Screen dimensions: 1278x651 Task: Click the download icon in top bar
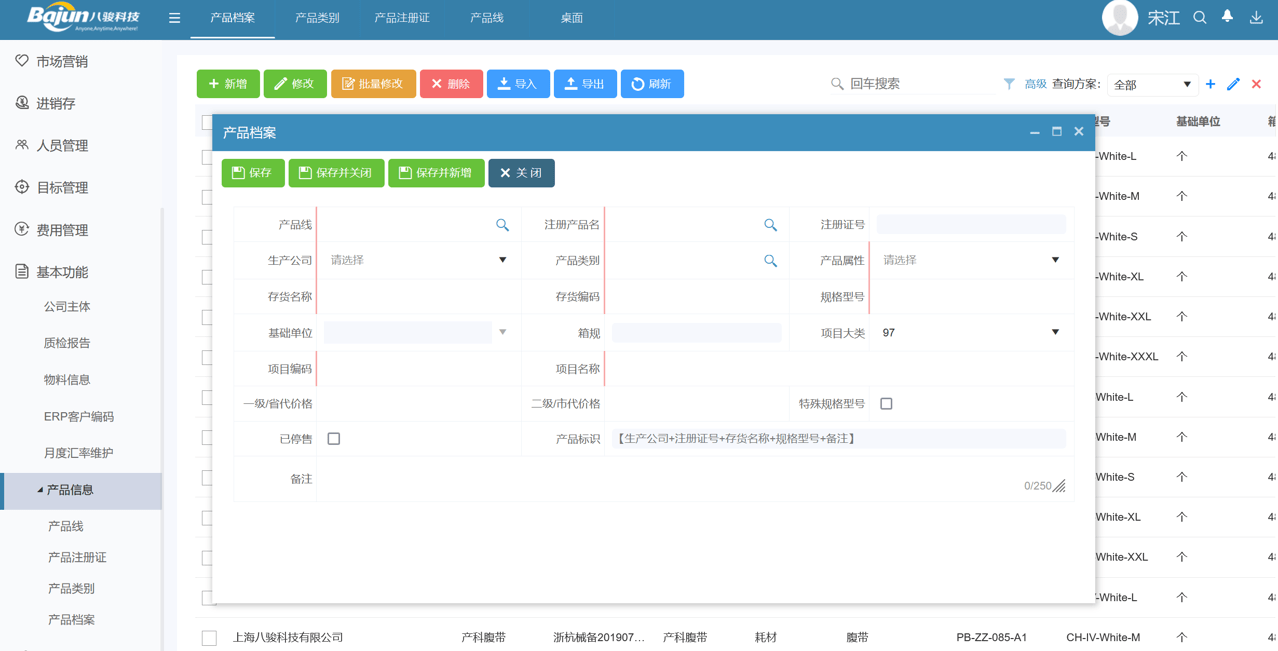tap(1256, 17)
